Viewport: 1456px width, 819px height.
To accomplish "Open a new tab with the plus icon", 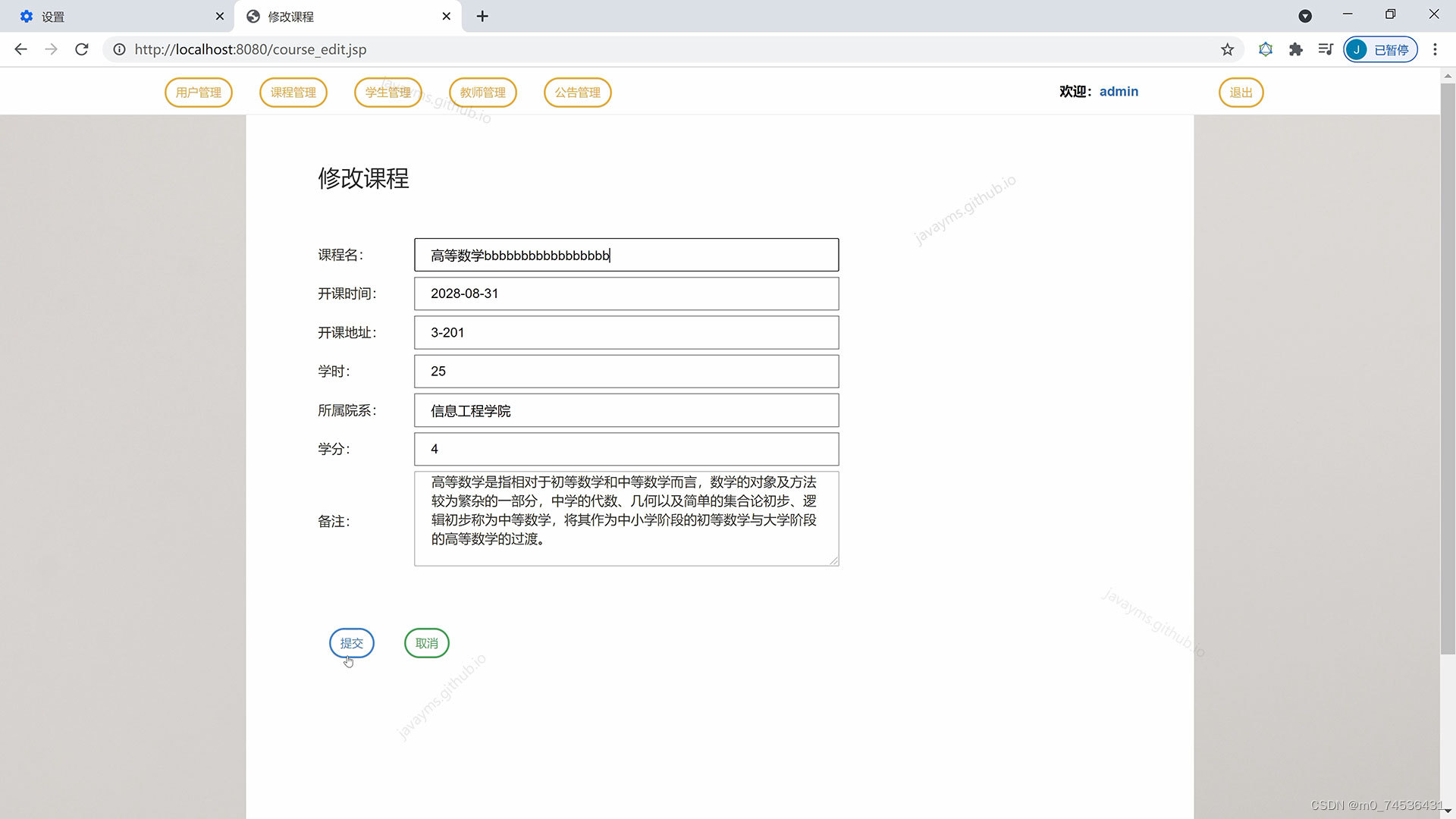I will pos(482,16).
